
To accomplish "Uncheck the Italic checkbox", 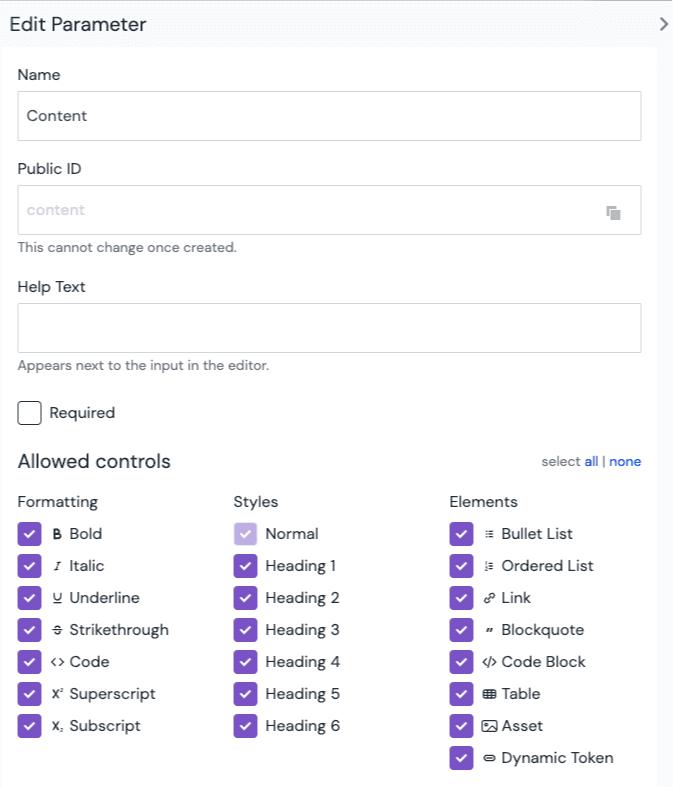I will pos(30,566).
